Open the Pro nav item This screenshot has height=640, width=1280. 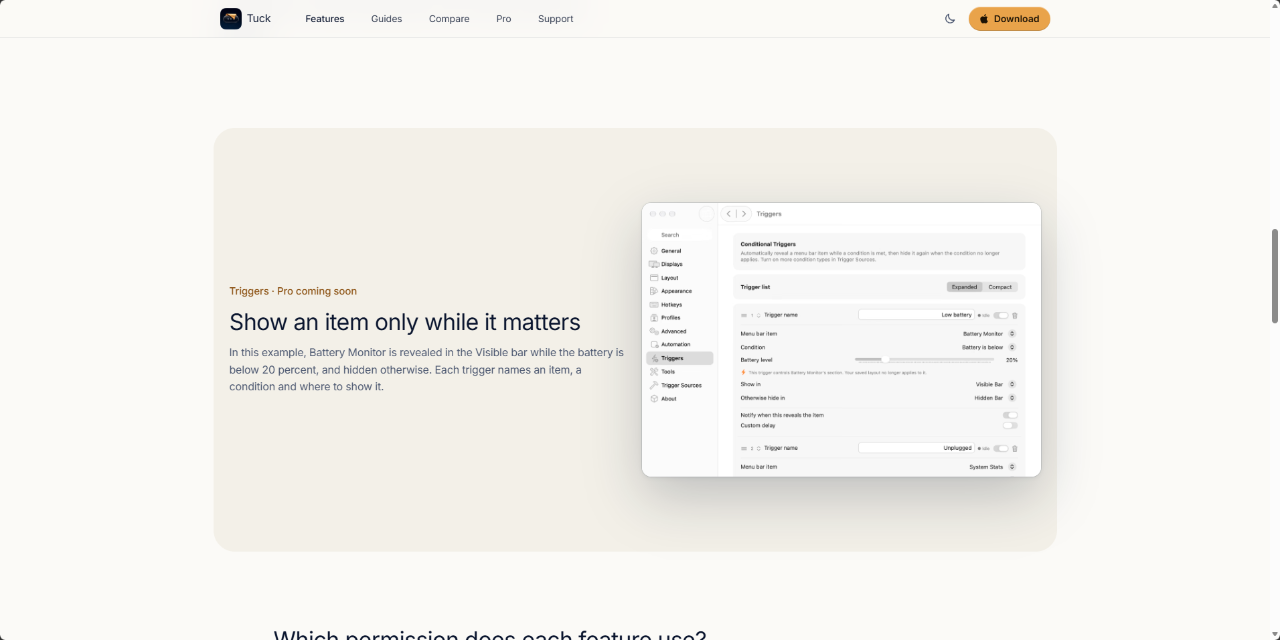(x=504, y=19)
